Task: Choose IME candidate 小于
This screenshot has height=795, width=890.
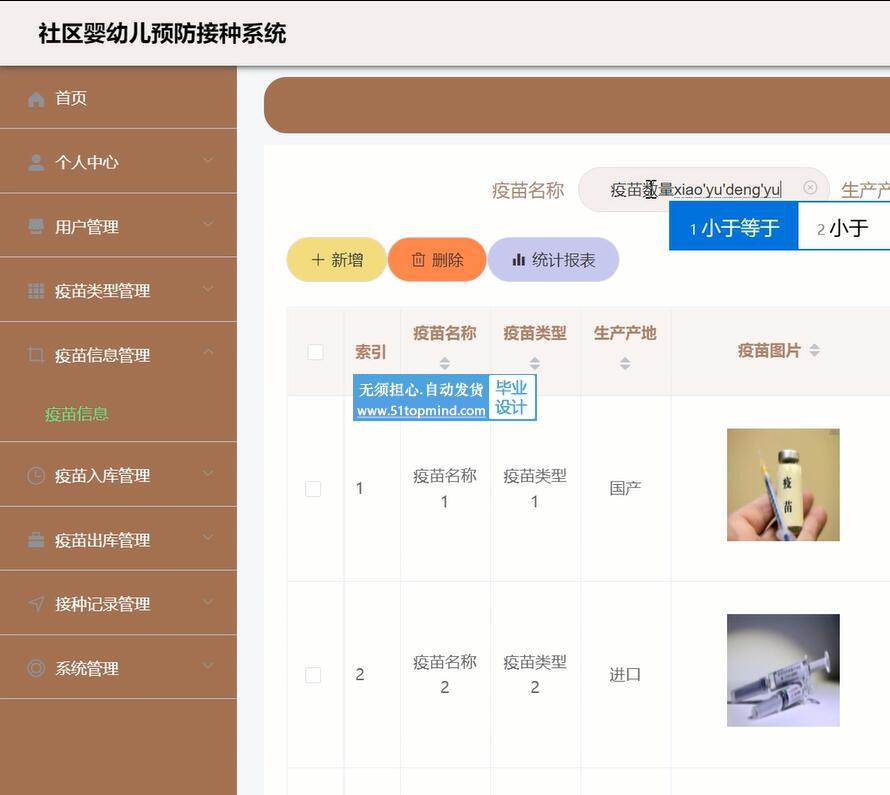Action: 843,228
